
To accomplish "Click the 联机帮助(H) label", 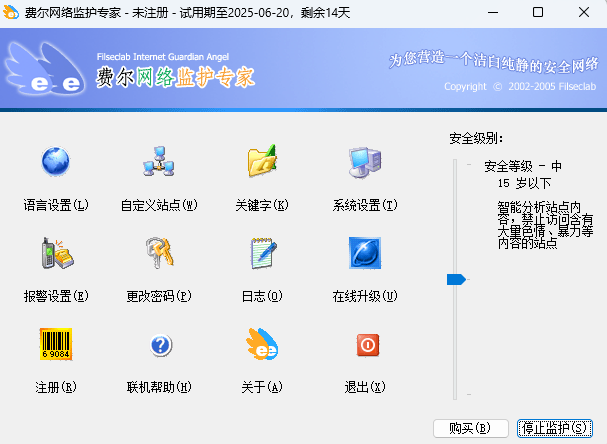I will pos(159,387).
